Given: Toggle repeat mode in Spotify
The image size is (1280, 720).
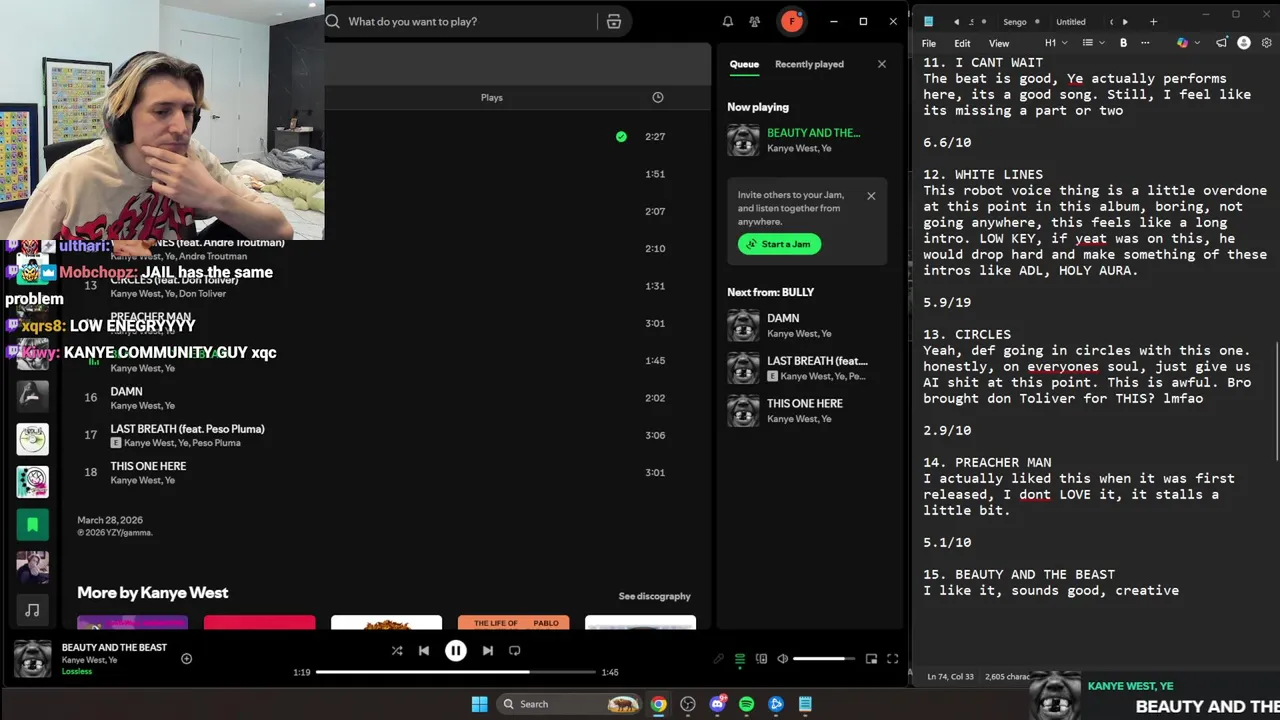Looking at the screenshot, I should click(515, 650).
